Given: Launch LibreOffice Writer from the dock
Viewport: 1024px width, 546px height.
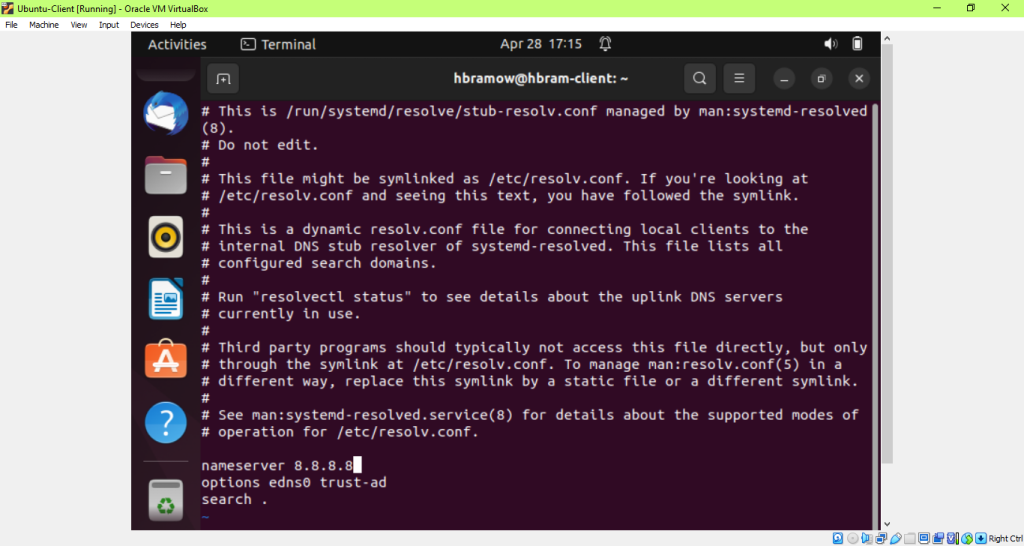Looking at the screenshot, I should pos(166,298).
